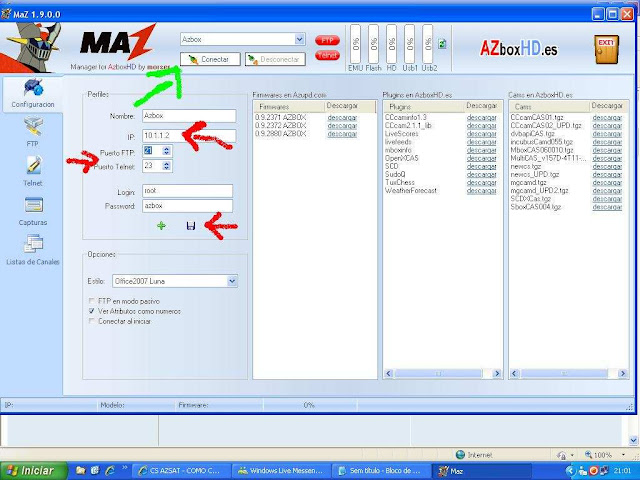This screenshot has height=480, width=640.
Task: Select the dvbapiCAS.tgz cam row
Action: pos(533,134)
